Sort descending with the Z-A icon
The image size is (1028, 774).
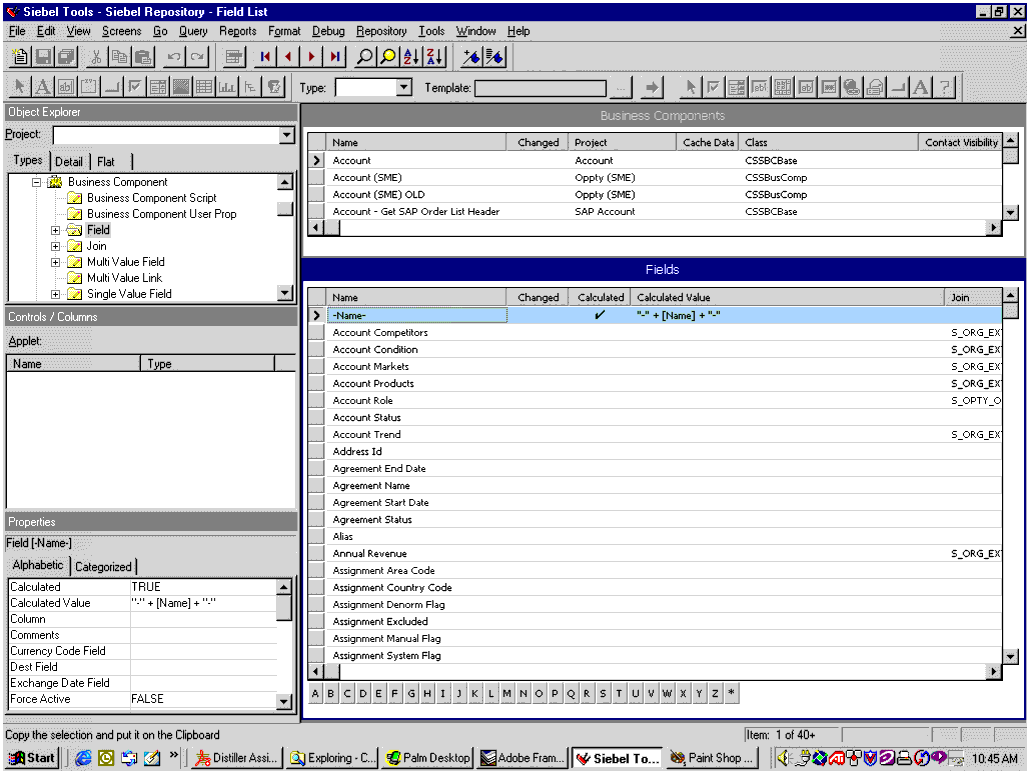point(434,57)
